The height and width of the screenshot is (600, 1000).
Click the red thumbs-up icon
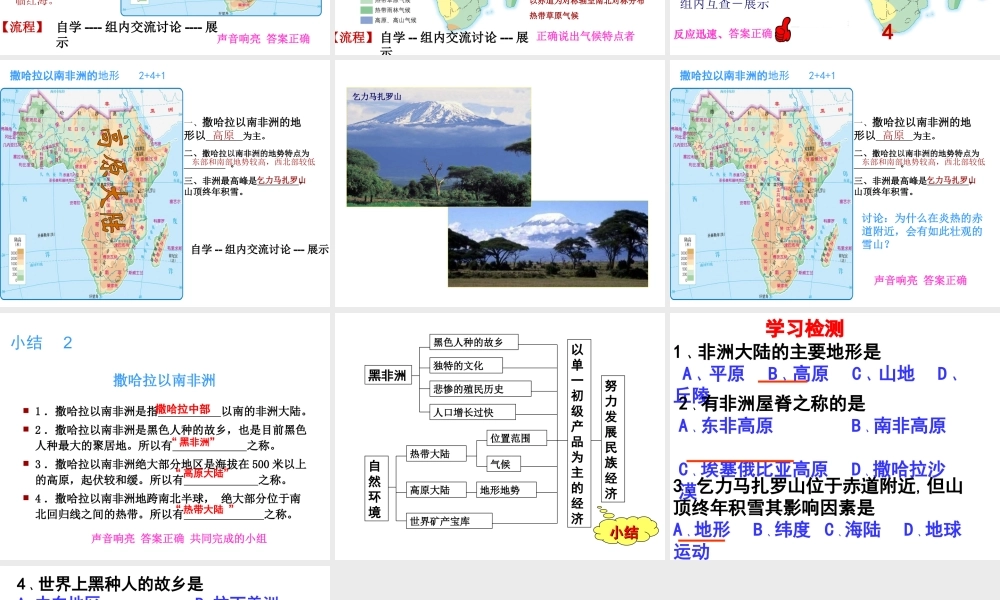click(783, 29)
